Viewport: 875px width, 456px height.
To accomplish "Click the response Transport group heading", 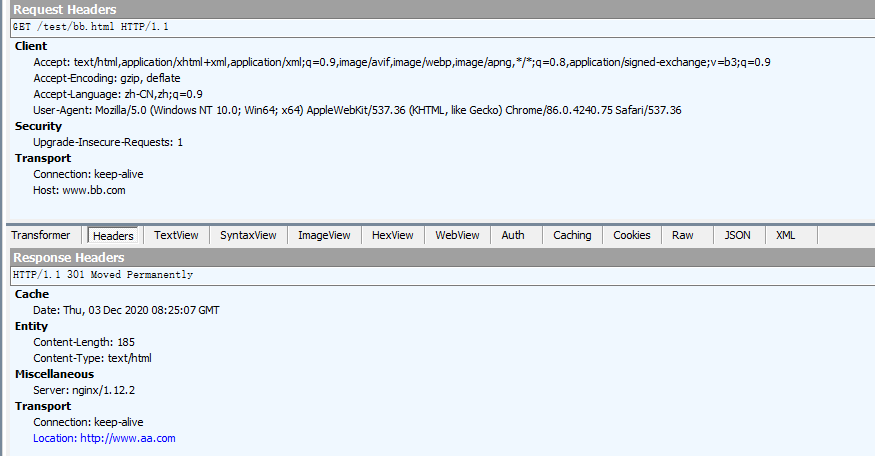I will [x=43, y=406].
